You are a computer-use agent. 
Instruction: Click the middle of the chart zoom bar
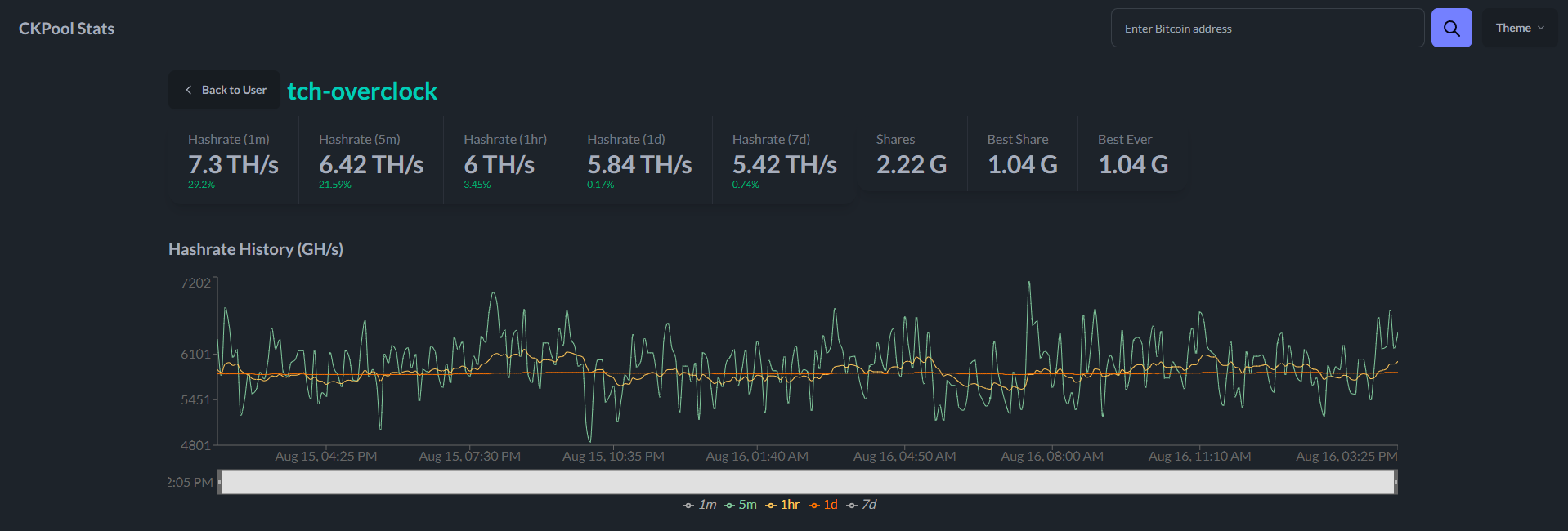tap(808, 482)
